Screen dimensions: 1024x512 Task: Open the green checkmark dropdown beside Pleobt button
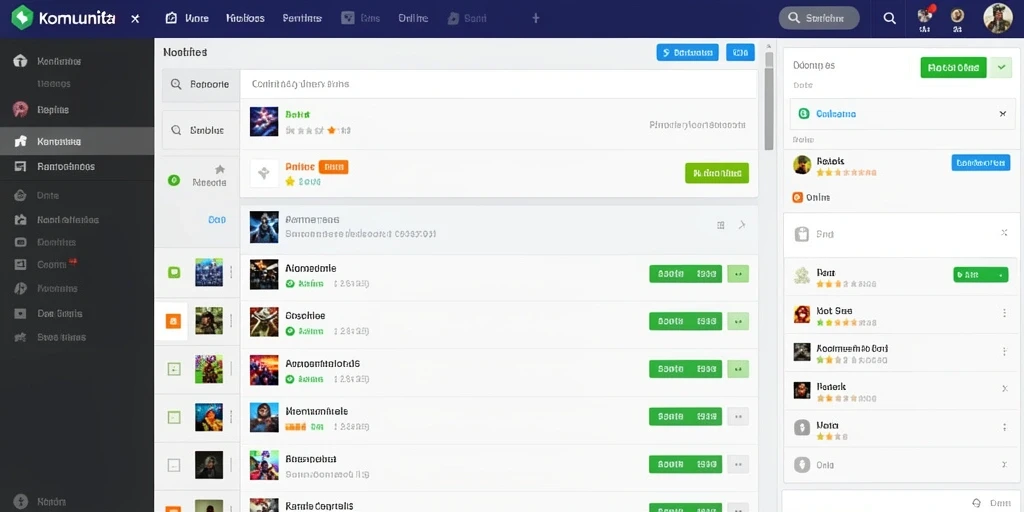coord(1001,67)
